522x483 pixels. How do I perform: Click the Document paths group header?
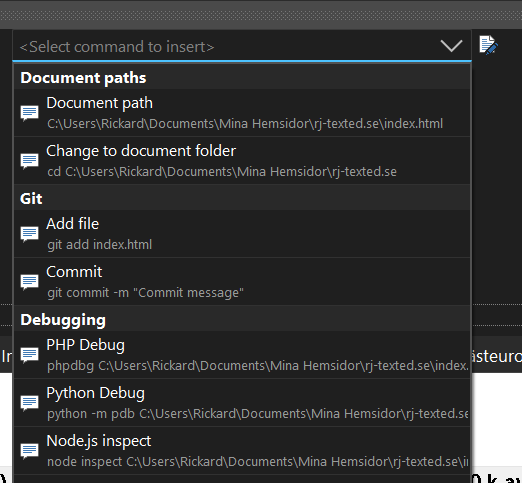242,77
